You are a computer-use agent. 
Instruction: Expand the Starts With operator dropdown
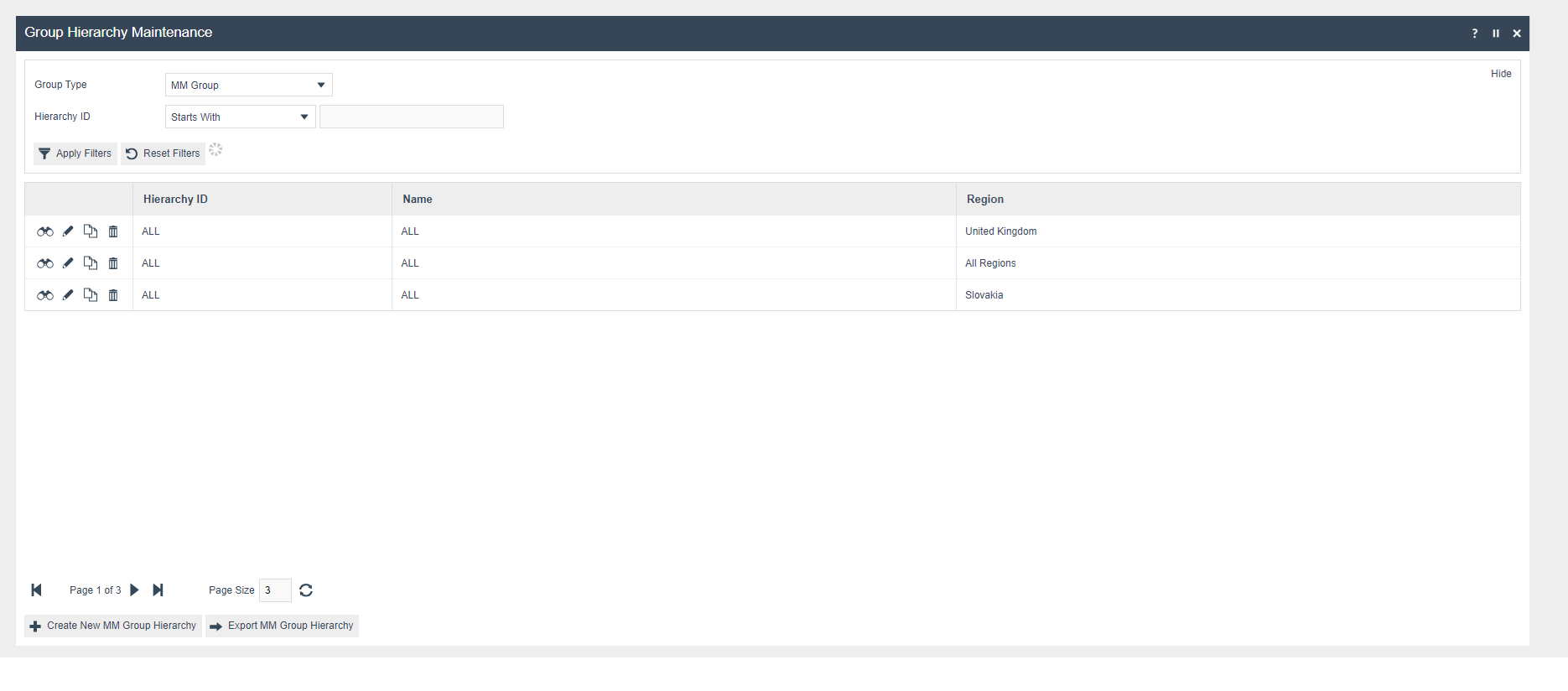tap(240, 117)
